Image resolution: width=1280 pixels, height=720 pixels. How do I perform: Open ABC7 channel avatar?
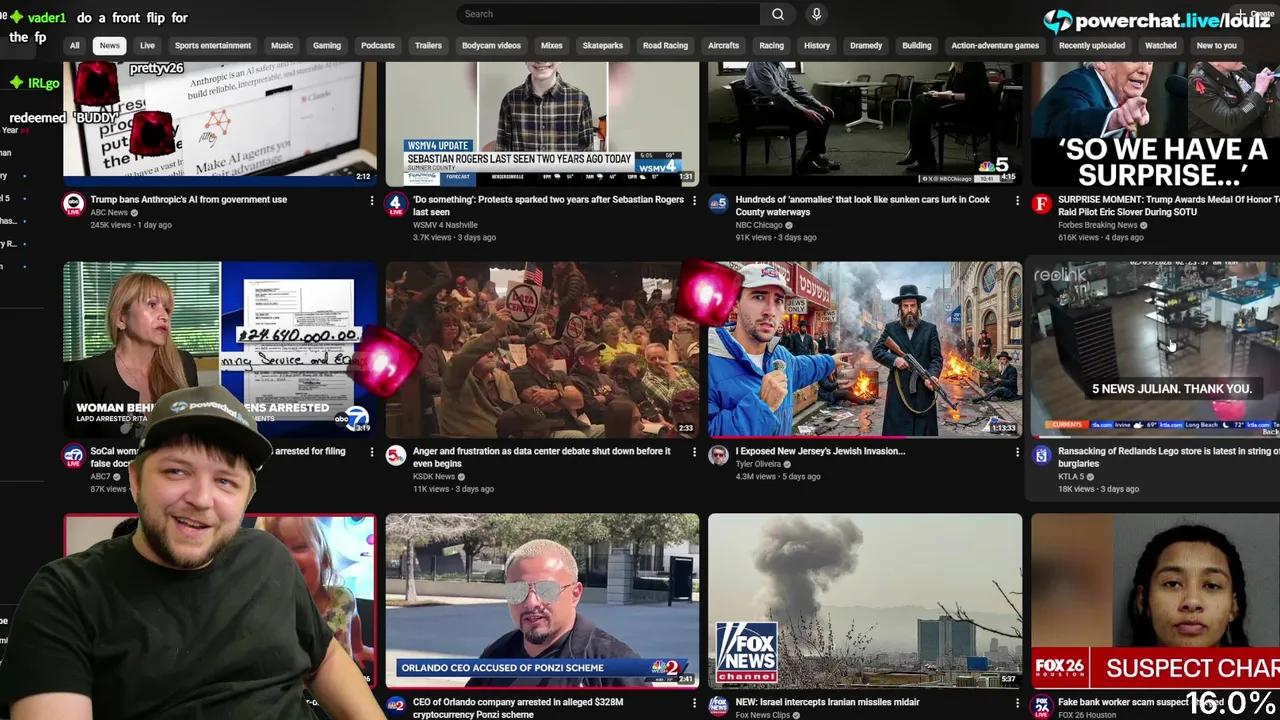point(73,456)
